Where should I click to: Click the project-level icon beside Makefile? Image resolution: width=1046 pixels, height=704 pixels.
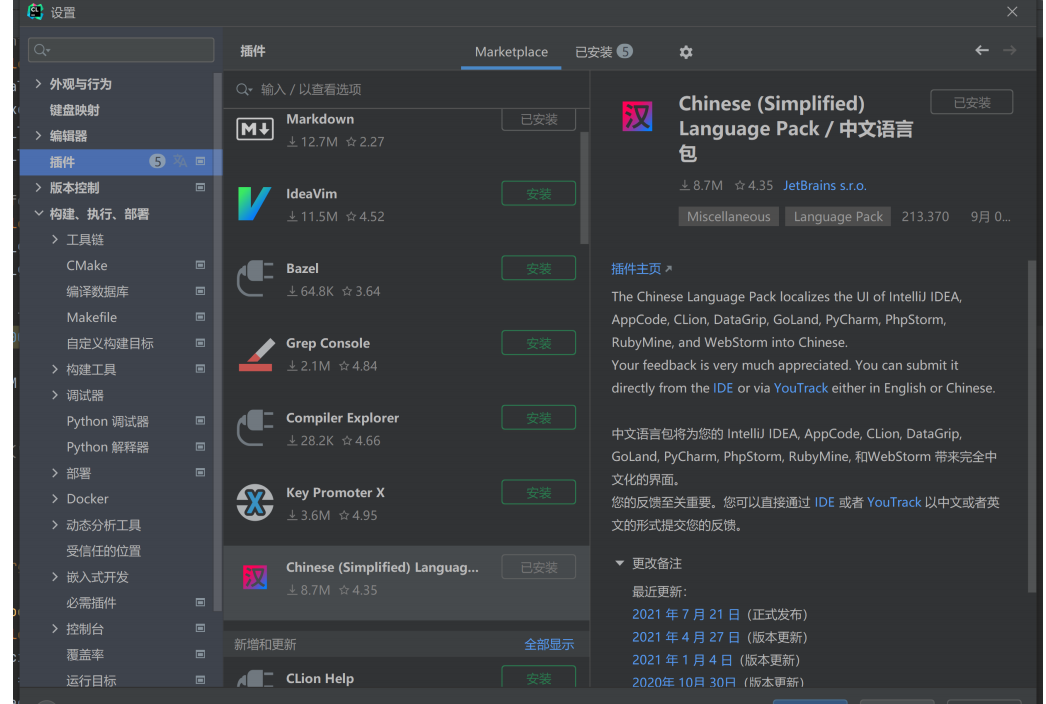(200, 317)
